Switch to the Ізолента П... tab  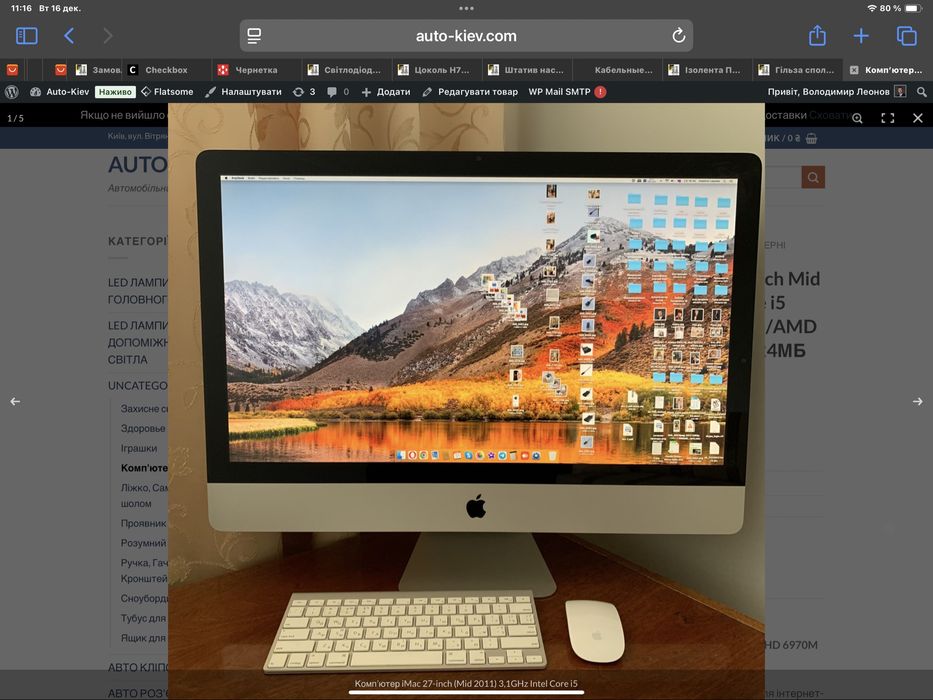tap(707, 70)
